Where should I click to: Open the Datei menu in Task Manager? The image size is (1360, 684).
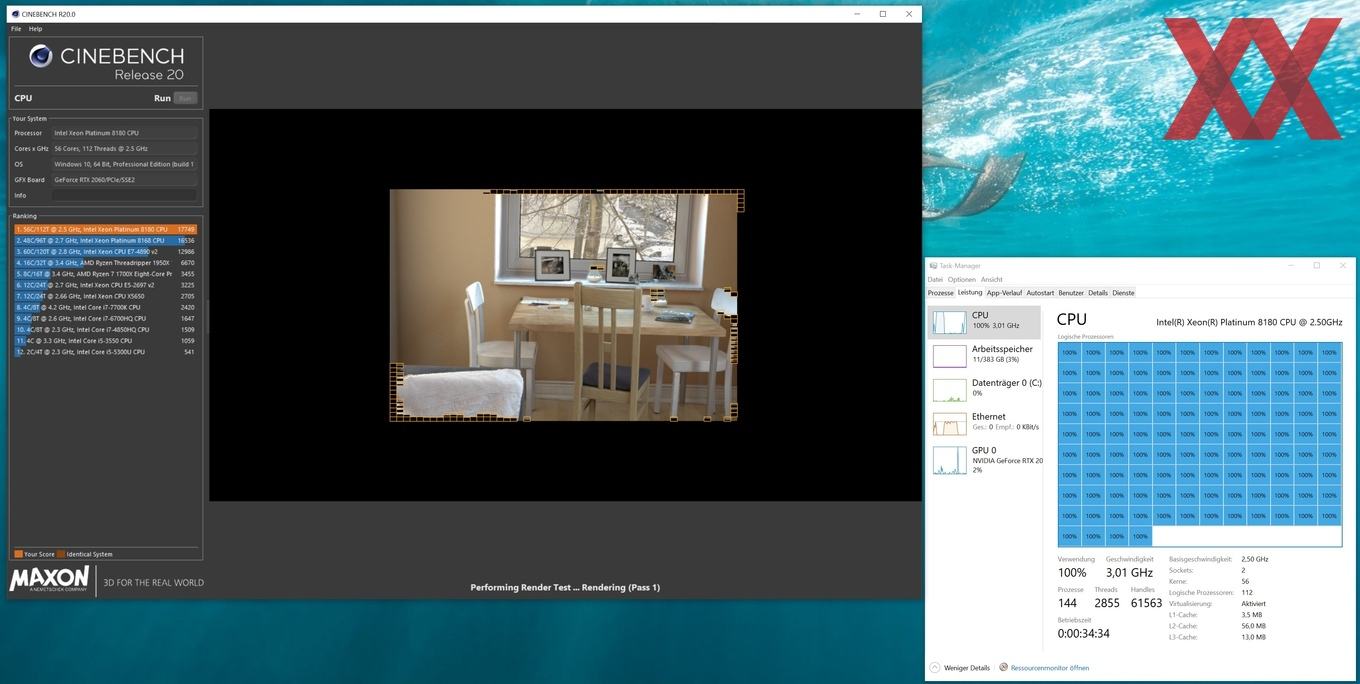click(x=935, y=280)
